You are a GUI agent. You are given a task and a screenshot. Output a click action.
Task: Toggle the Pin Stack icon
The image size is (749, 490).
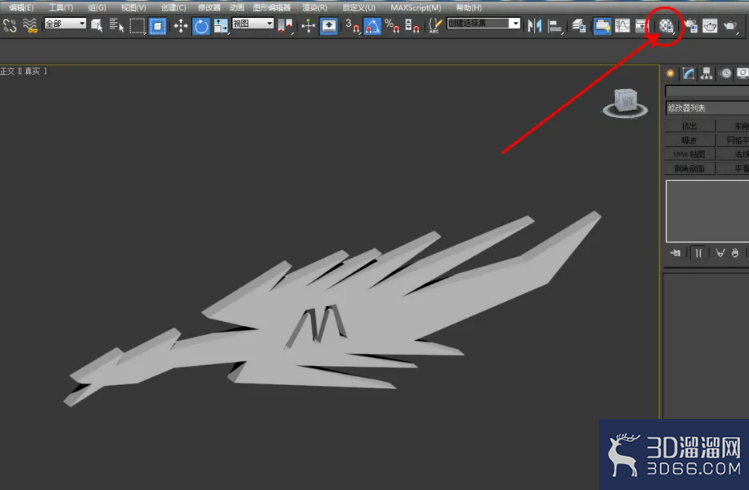[675, 253]
